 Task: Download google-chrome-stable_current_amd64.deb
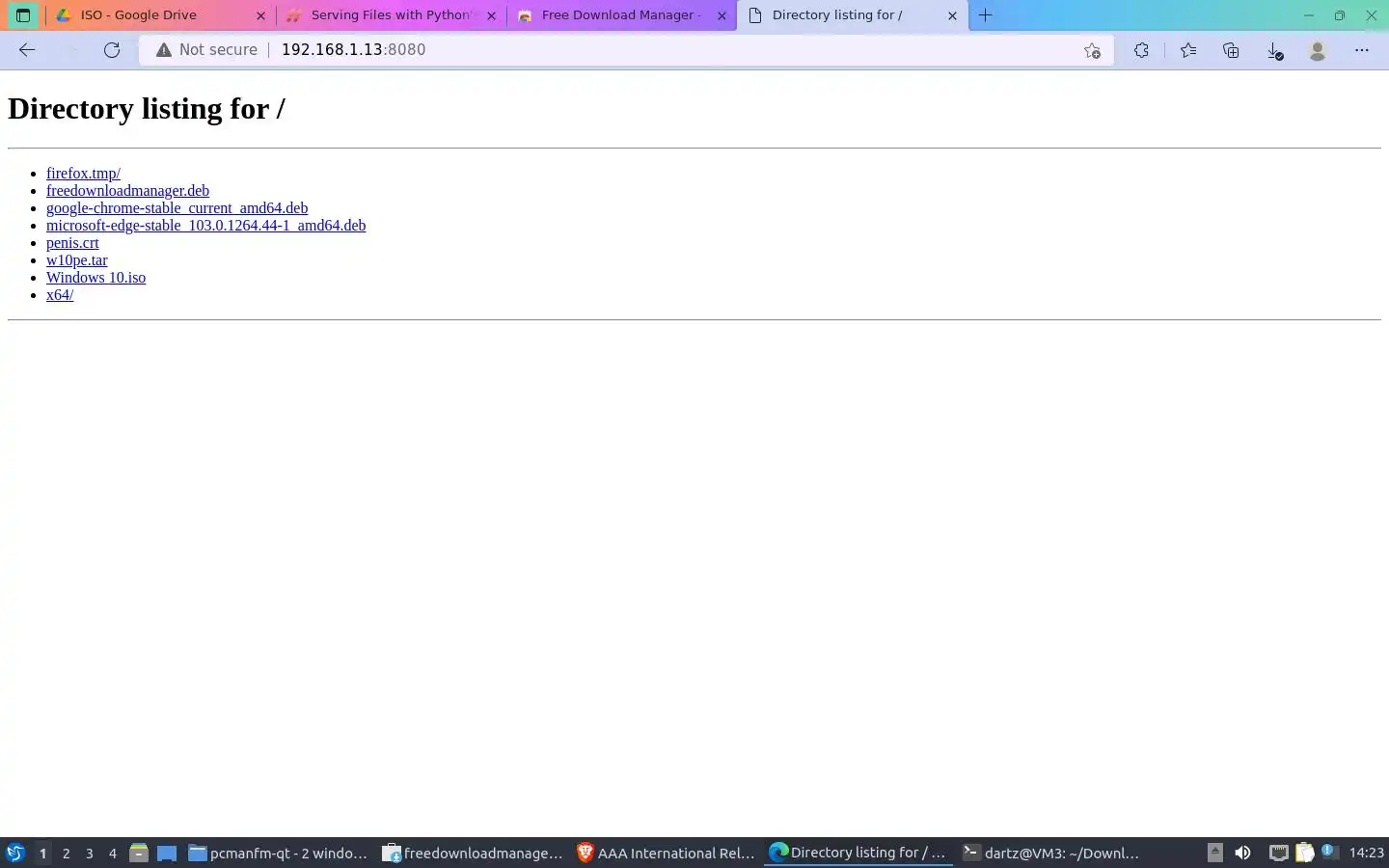pyautogui.click(x=177, y=208)
